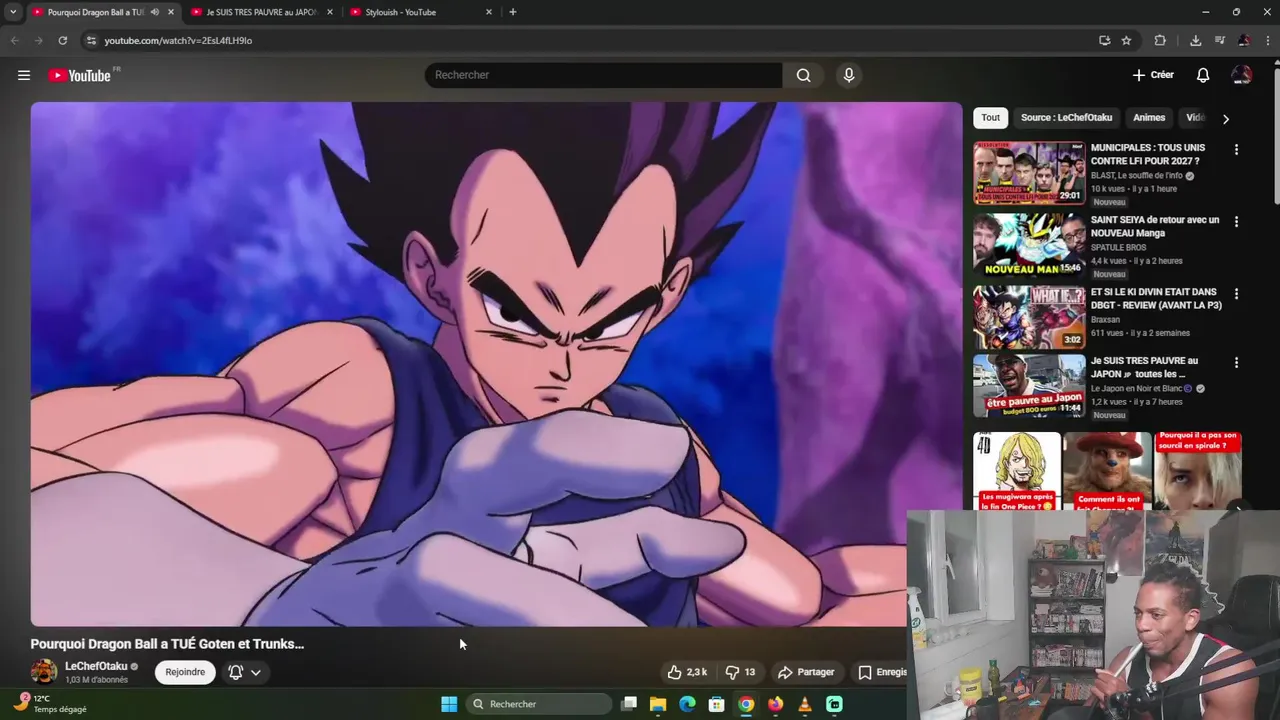This screenshot has width=1280, height=720.
Task: Open the YouTube notifications bell
Action: click(x=1203, y=75)
